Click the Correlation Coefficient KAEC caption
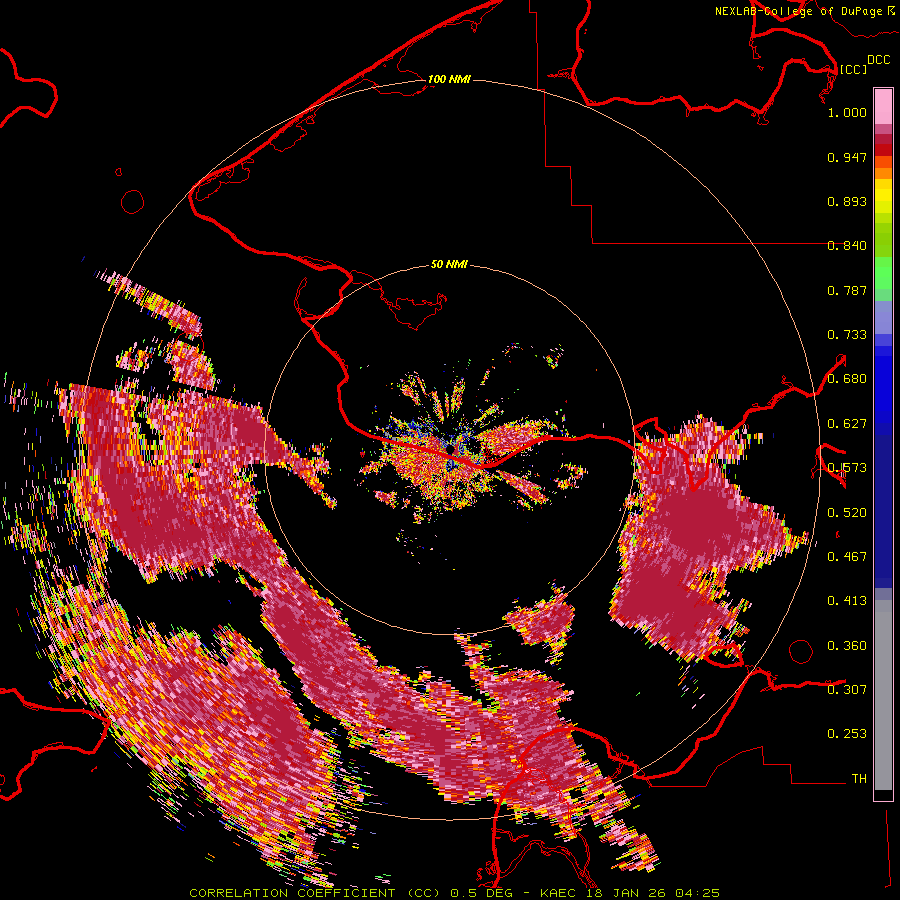This screenshot has width=900, height=900. coord(454,893)
